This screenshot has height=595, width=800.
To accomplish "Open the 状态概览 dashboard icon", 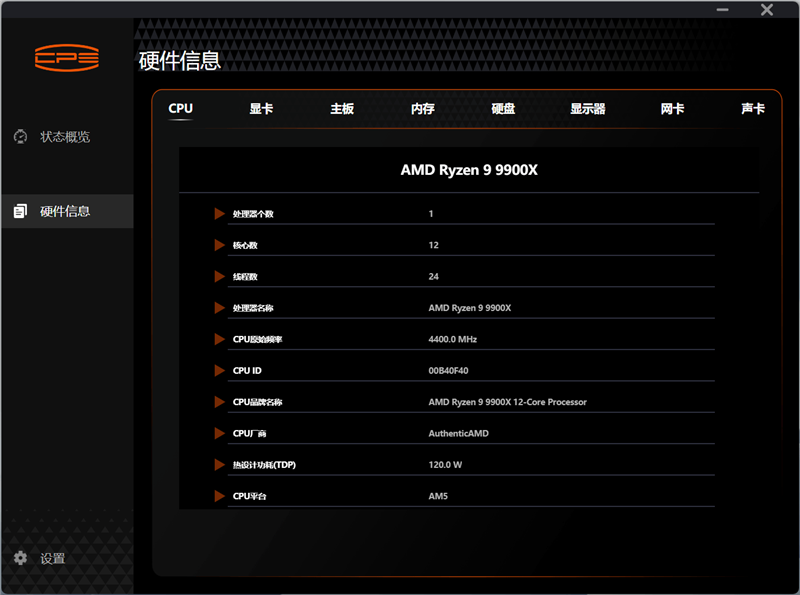I will coord(20,136).
